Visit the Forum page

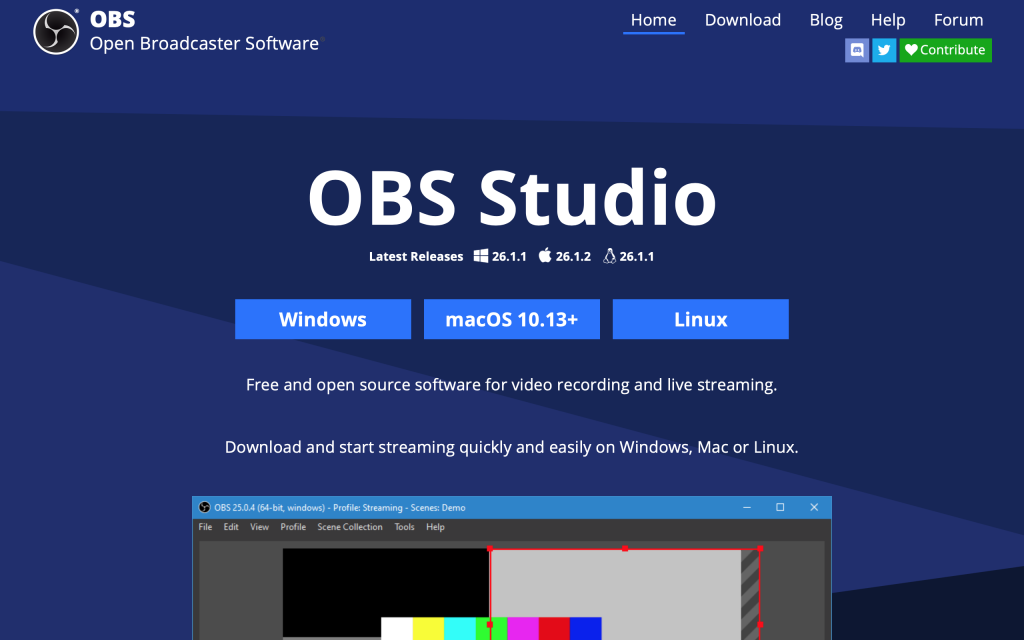pos(958,20)
